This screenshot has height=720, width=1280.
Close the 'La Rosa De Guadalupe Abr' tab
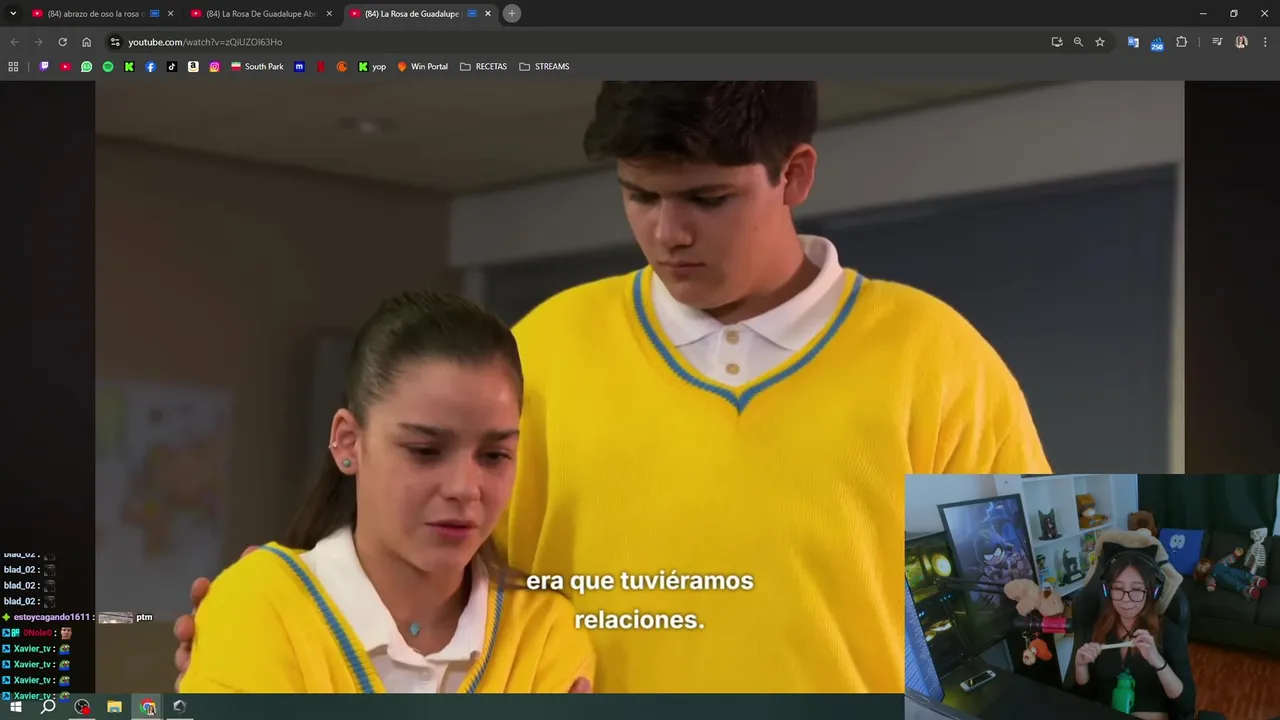pos(329,13)
